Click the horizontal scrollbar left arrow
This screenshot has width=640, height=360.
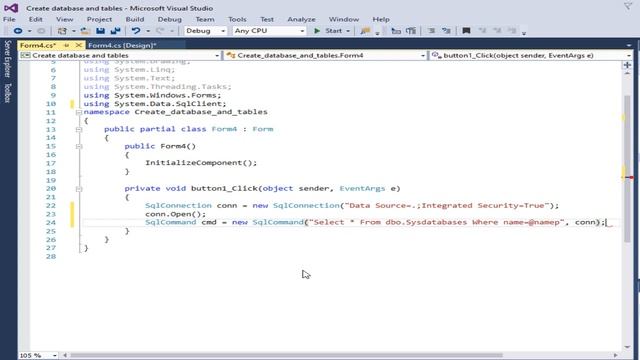pyautogui.click(x=64, y=356)
